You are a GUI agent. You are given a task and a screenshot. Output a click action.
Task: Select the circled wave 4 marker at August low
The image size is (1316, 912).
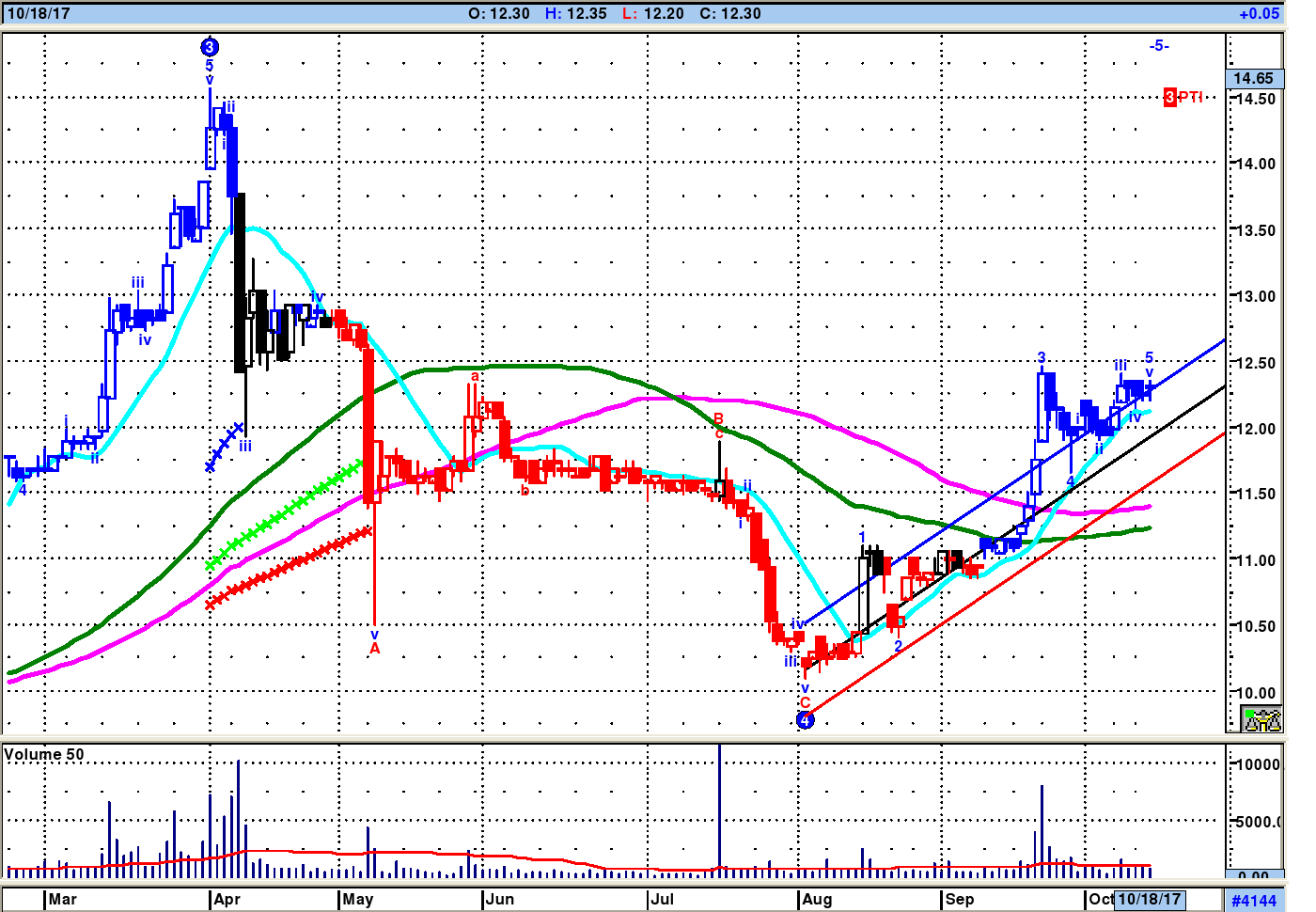click(806, 720)
